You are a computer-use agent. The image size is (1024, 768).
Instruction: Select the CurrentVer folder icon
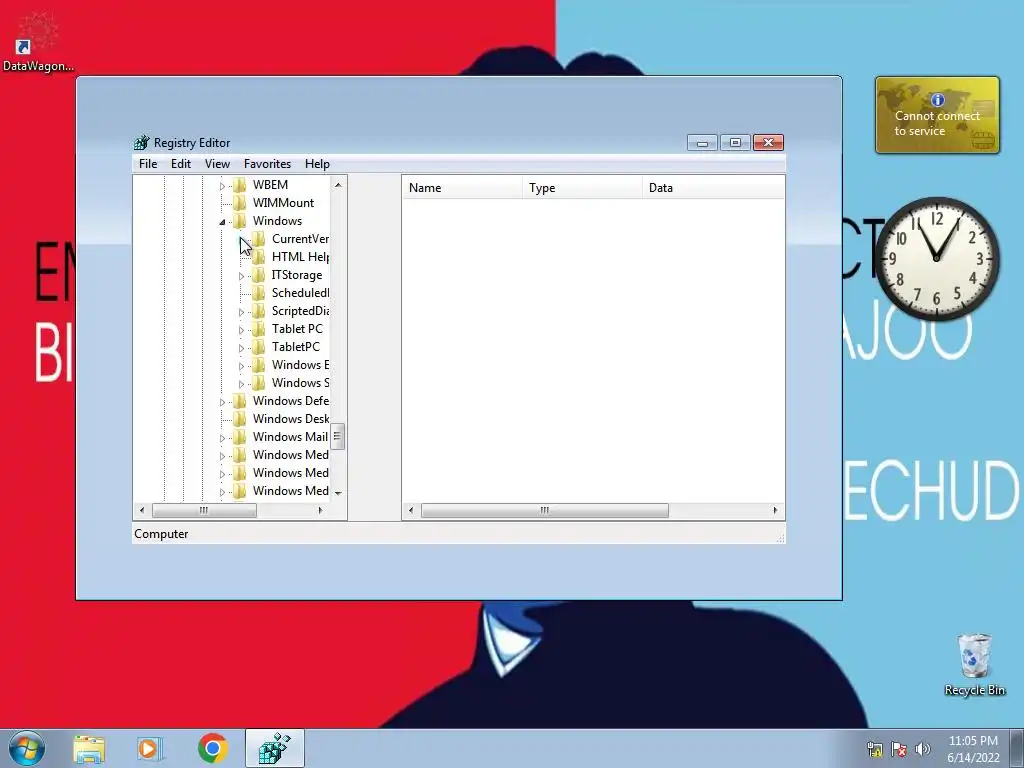[x=259, y=239]
